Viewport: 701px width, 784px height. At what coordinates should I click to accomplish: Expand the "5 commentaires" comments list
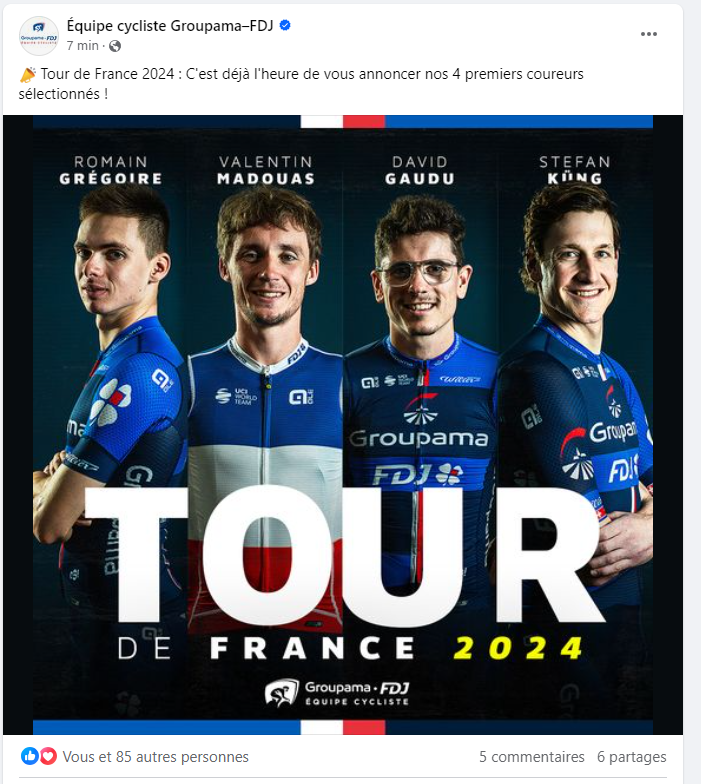[x=532, y=757]
